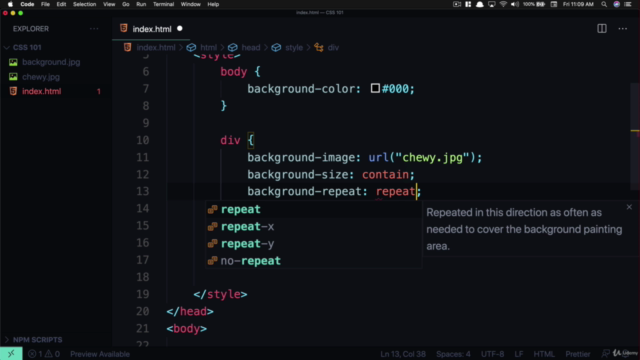Open the Run menu

[x=141, y=4]
